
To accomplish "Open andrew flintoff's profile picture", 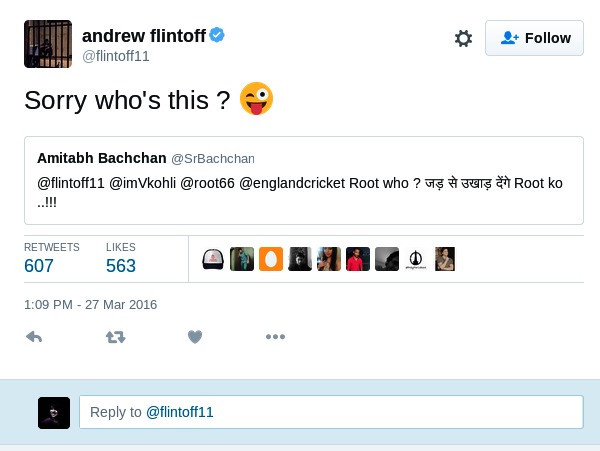I will [x=48, y=43].
